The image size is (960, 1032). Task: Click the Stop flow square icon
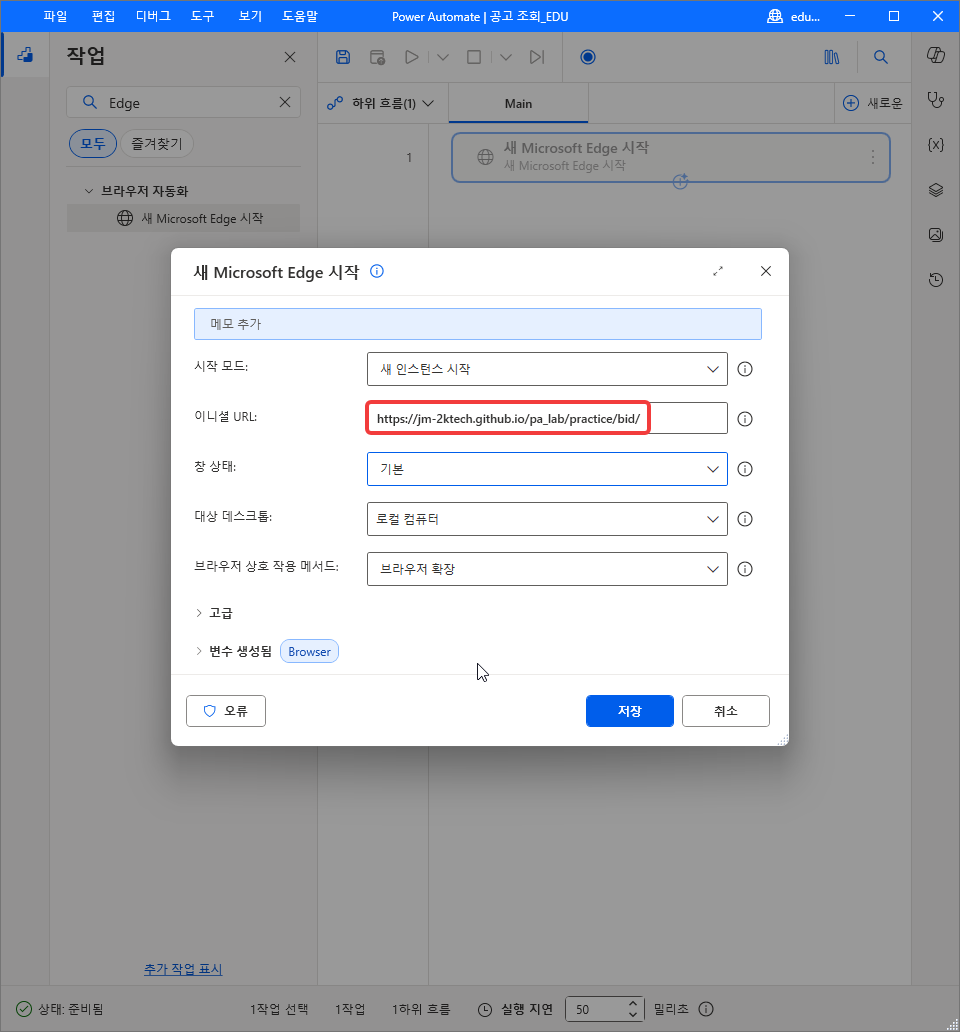pos(474,57)
